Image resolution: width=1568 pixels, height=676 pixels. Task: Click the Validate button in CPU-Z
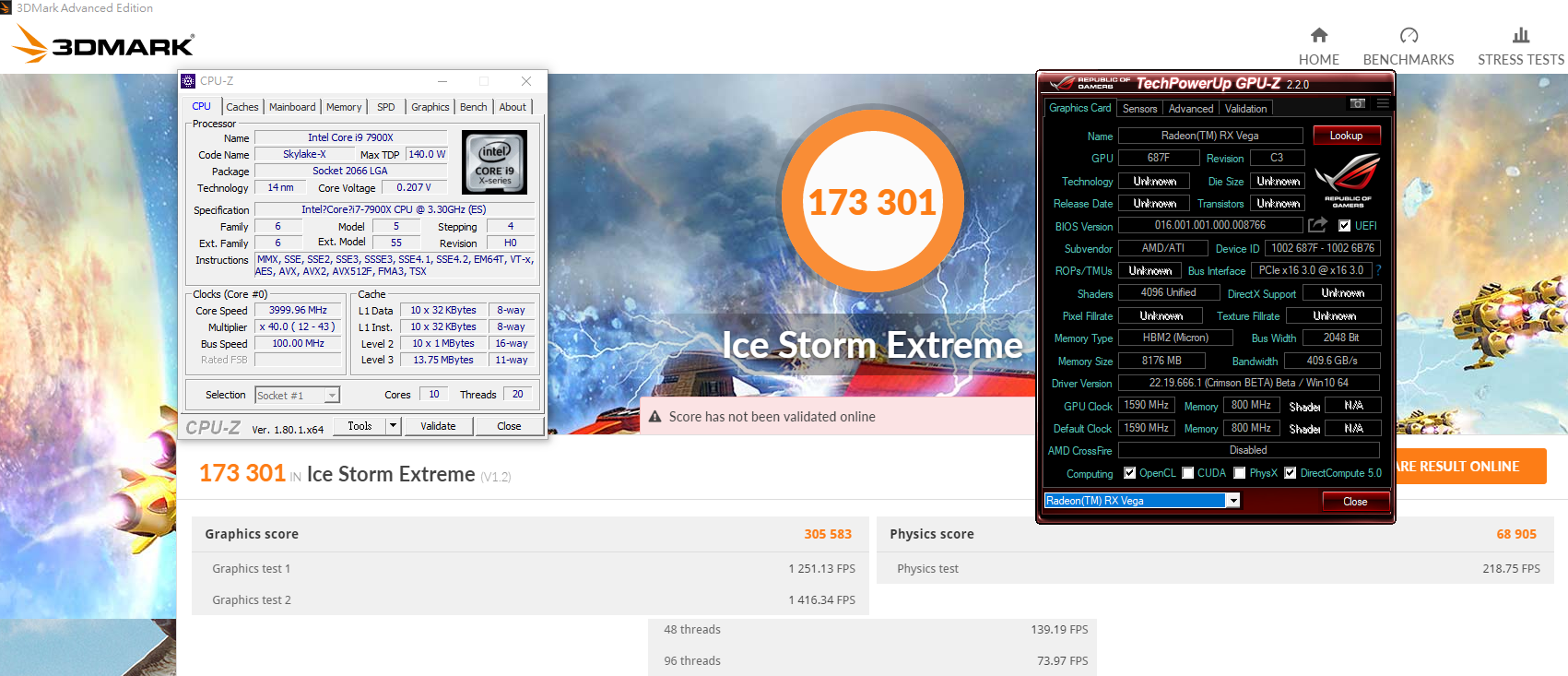point(438,426)
